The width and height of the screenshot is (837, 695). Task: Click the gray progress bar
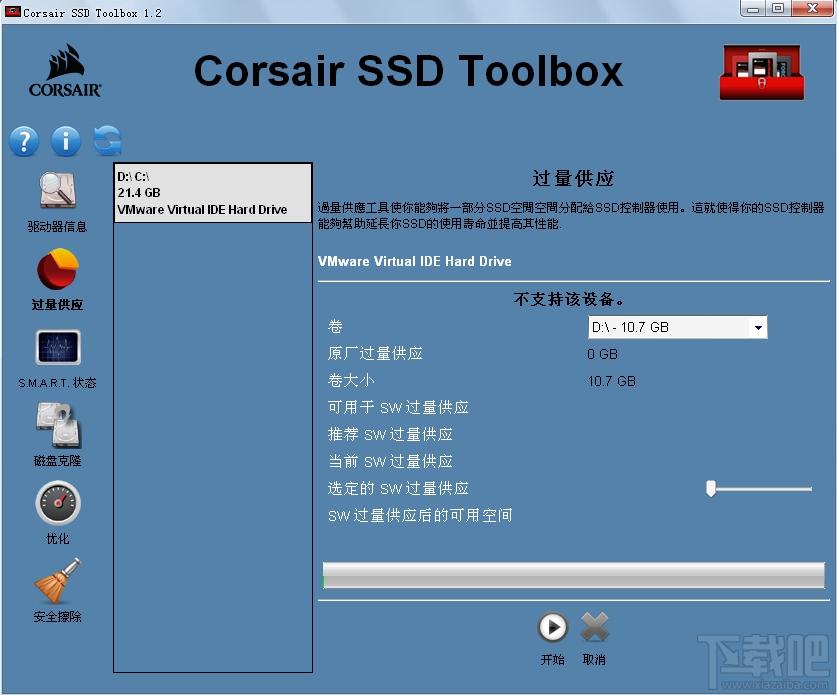coord(573,575)
